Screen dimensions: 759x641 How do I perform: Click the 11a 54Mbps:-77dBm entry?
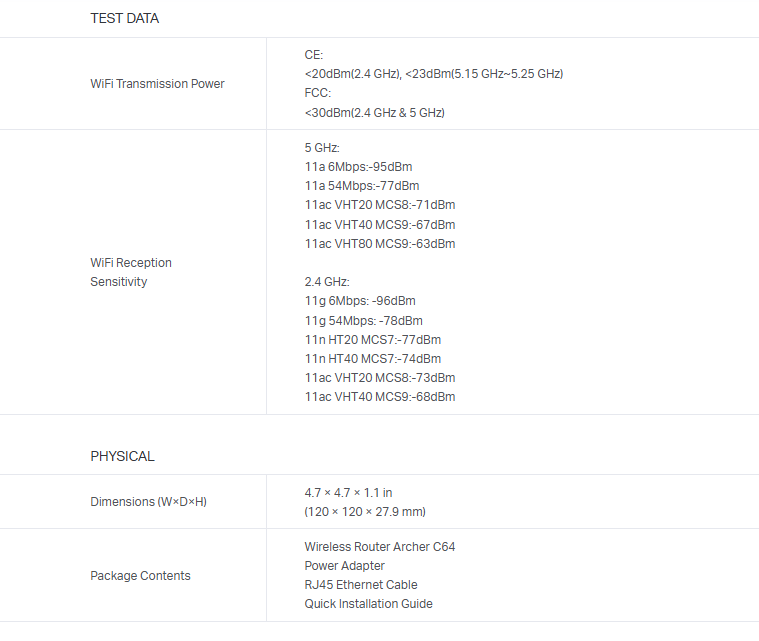361,186
